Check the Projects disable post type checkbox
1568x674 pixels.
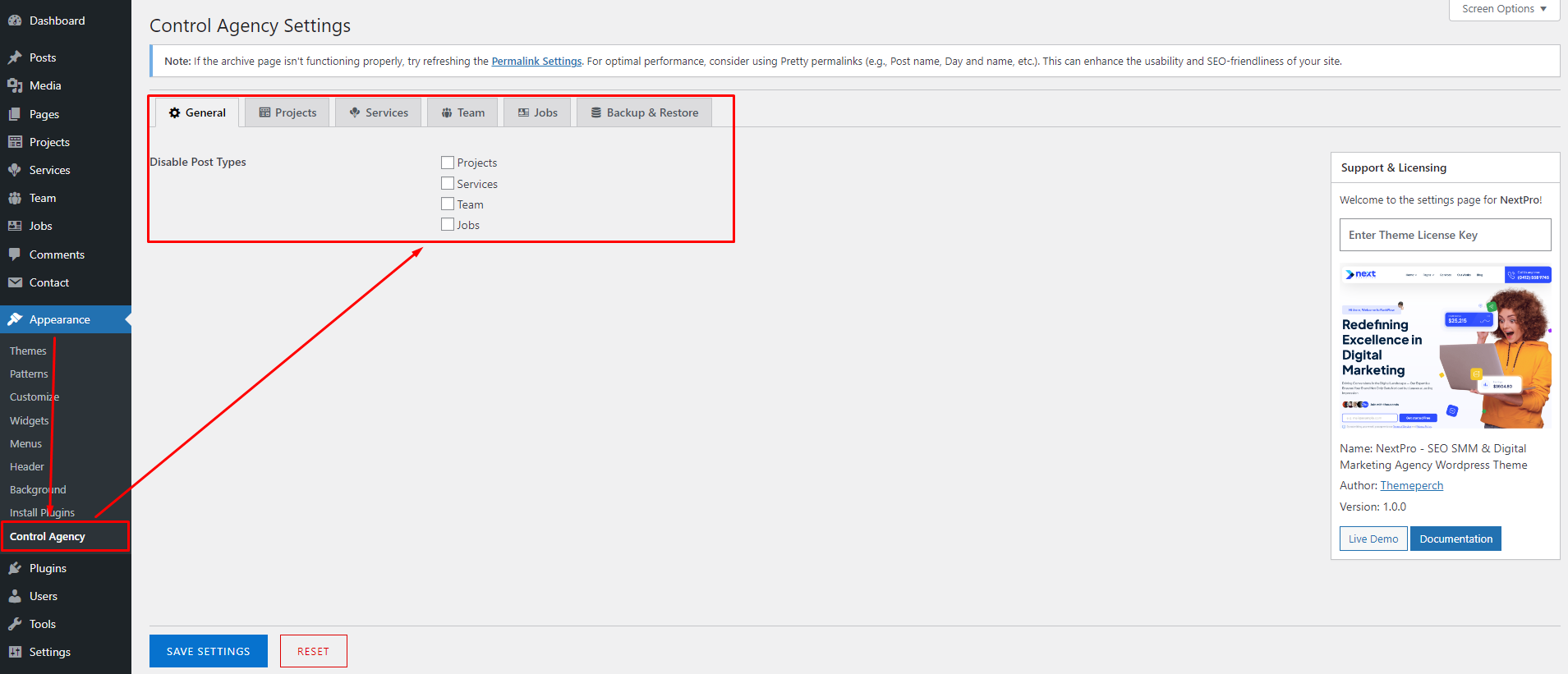pos(448,163)
